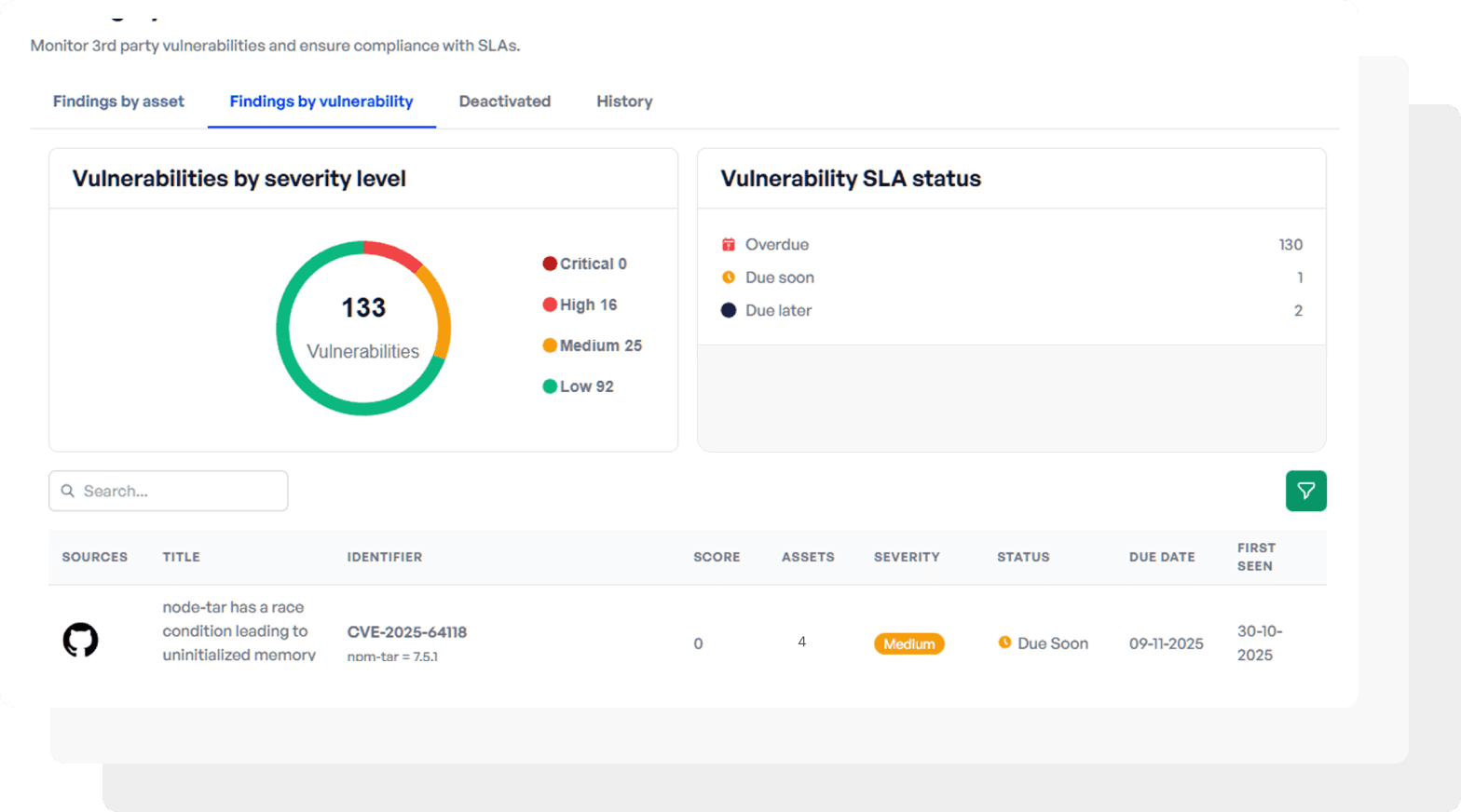This screenshot has width=1461, height=812.
Task: Click the magnifier icon in search box
Action: point(68,491)
